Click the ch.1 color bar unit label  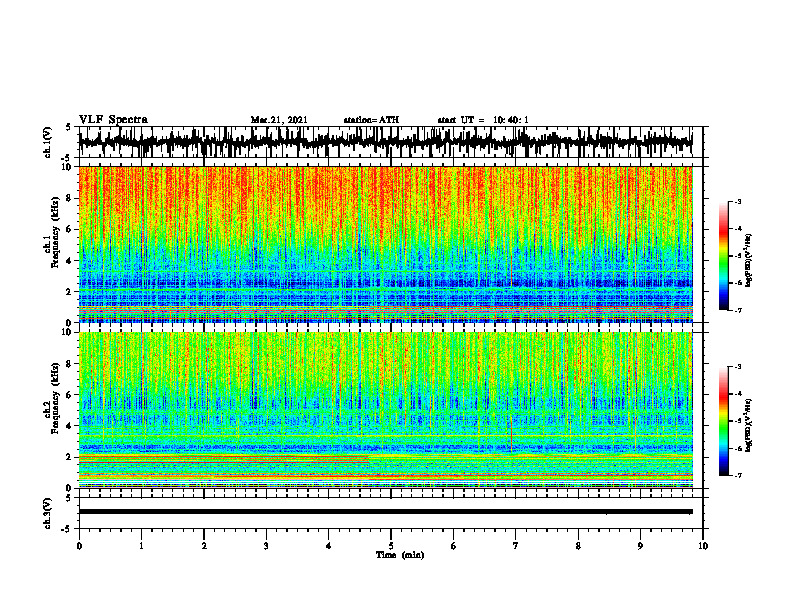click(x=749, y=261)
